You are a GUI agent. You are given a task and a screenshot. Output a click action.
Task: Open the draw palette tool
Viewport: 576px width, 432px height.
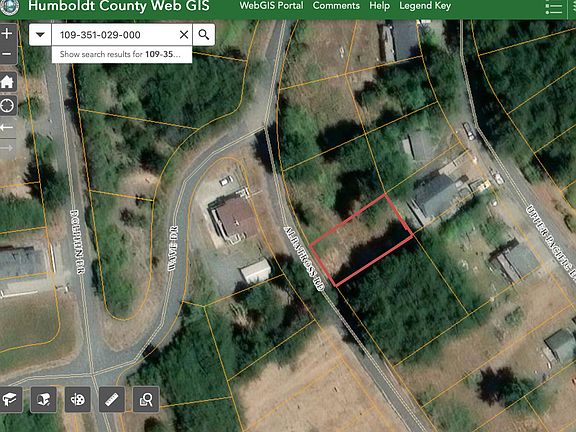coord(78,399)
